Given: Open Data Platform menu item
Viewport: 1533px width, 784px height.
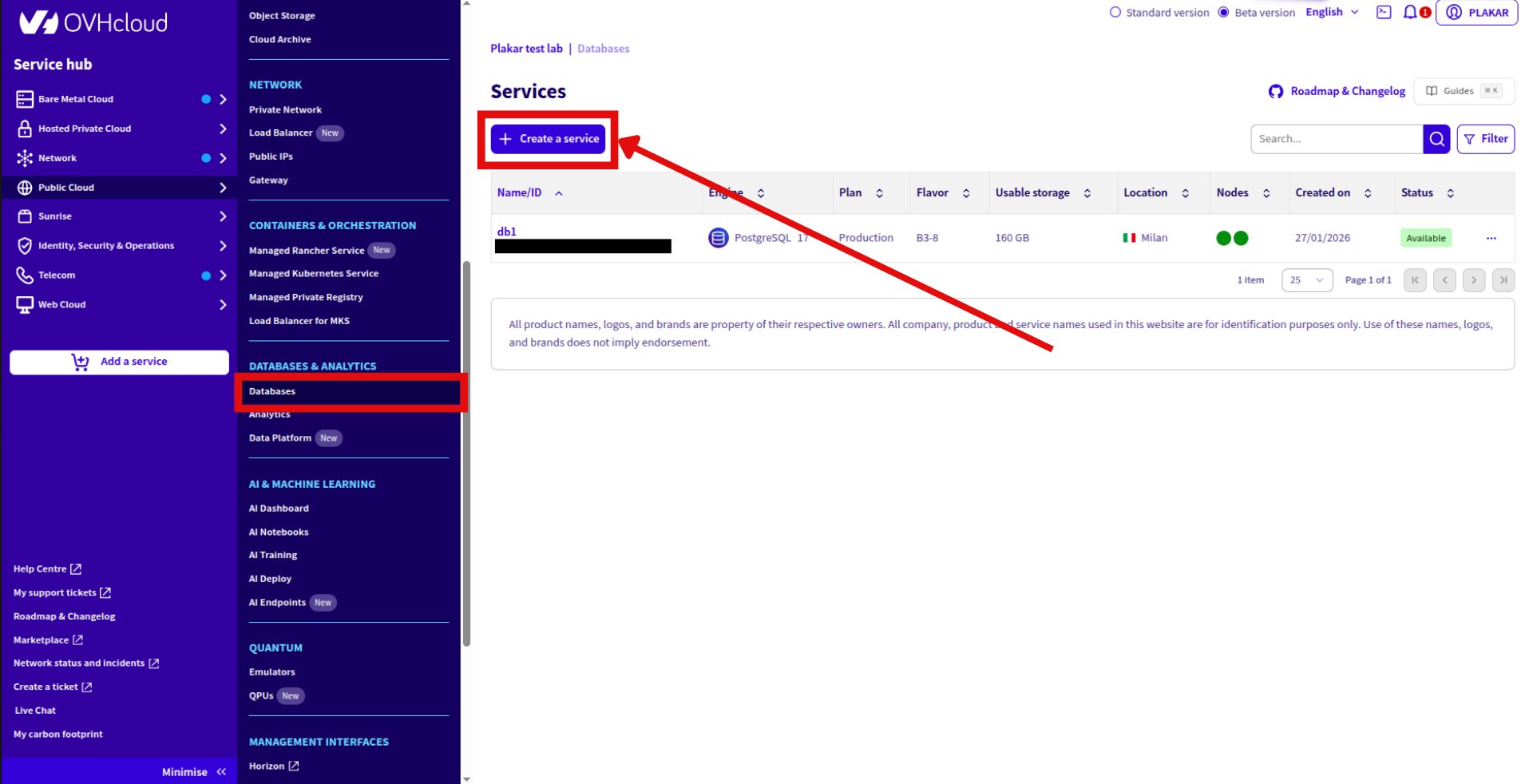Looking at the screenshot, I should [x=280, y=438].
